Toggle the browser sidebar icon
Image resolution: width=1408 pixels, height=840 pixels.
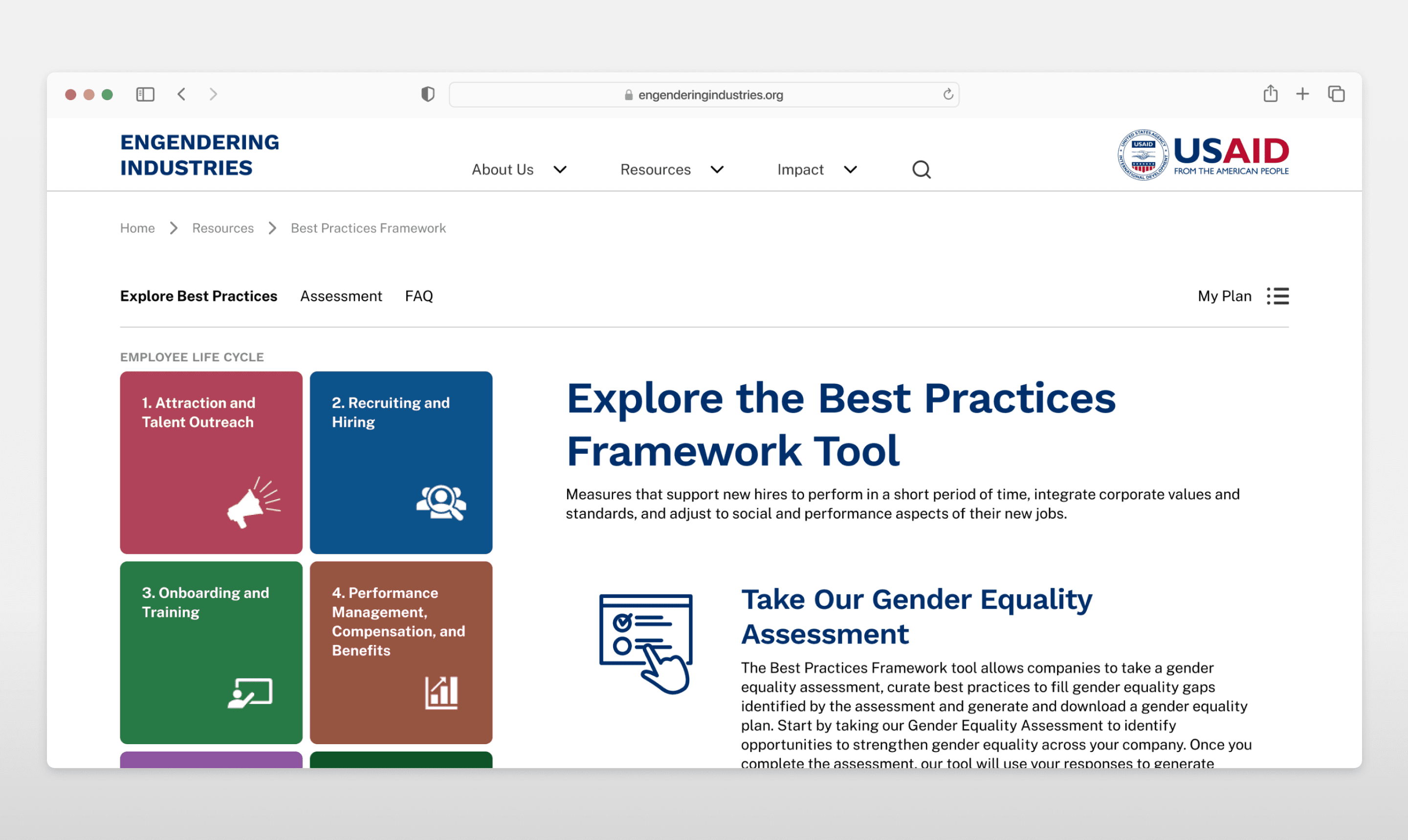pos(145,94)
